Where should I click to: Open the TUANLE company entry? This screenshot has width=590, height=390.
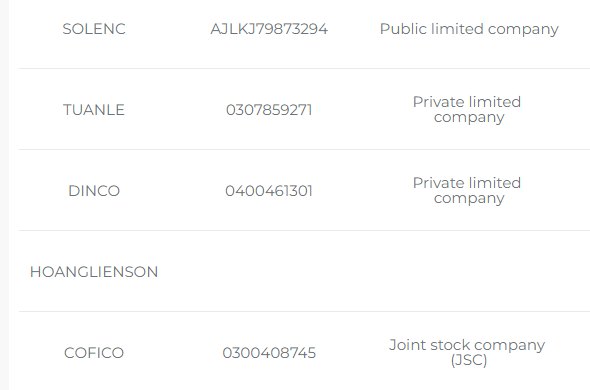tap(94, 110)
